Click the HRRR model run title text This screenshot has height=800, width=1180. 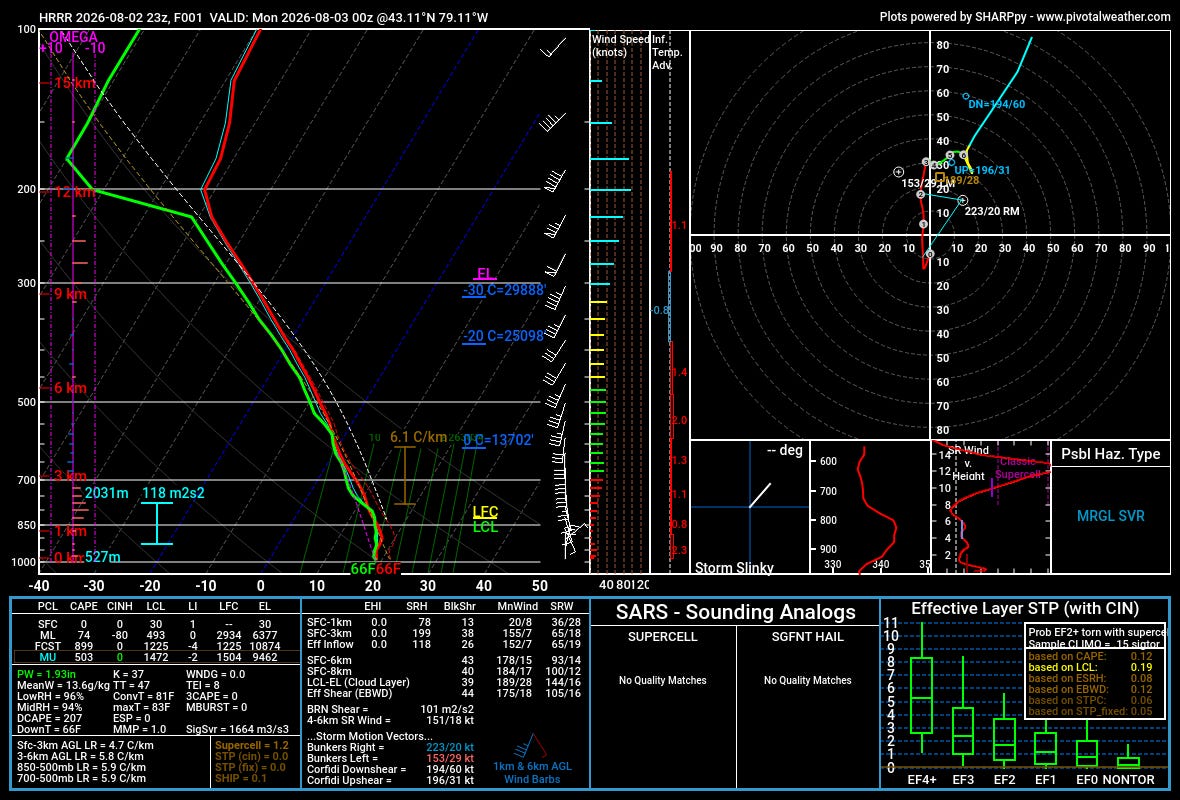263,17
